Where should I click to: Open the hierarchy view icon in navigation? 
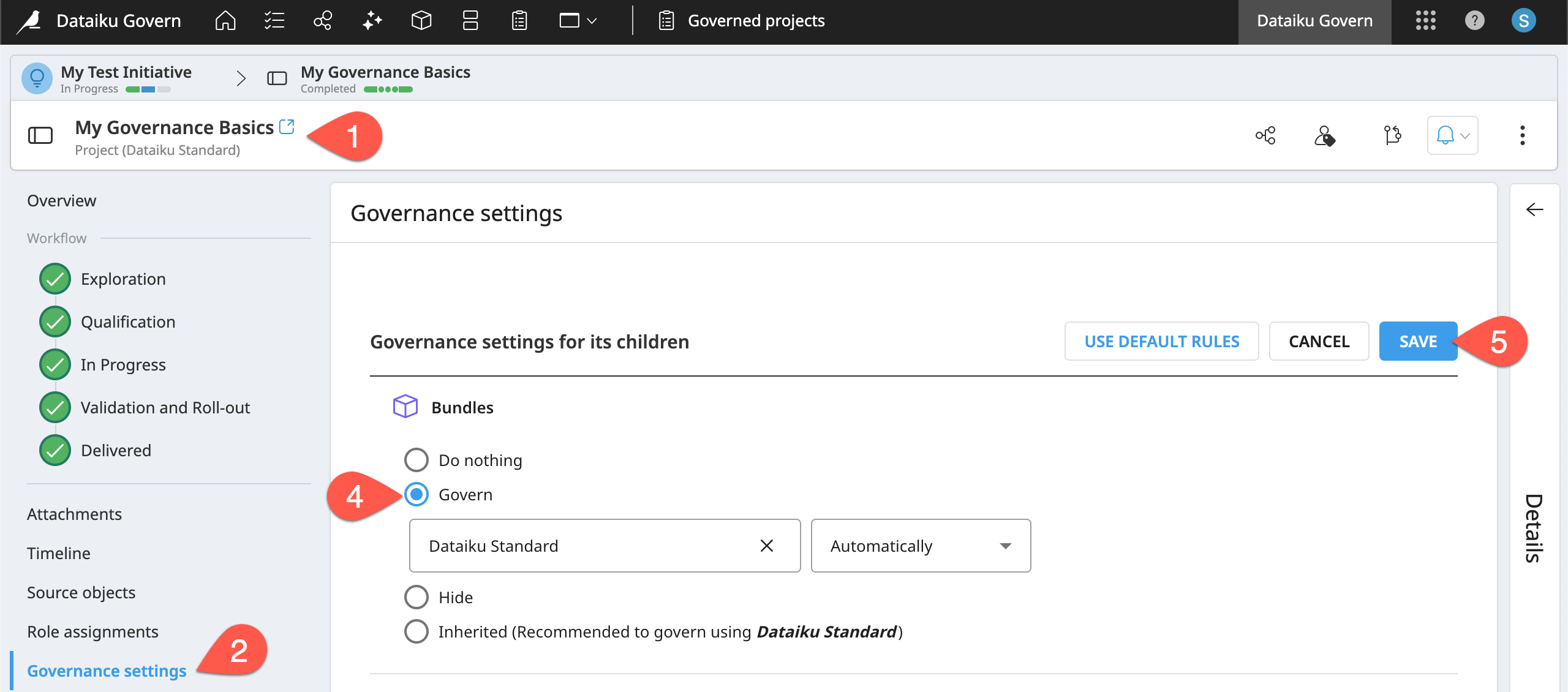pyautogui.click(x=323, y=20)
